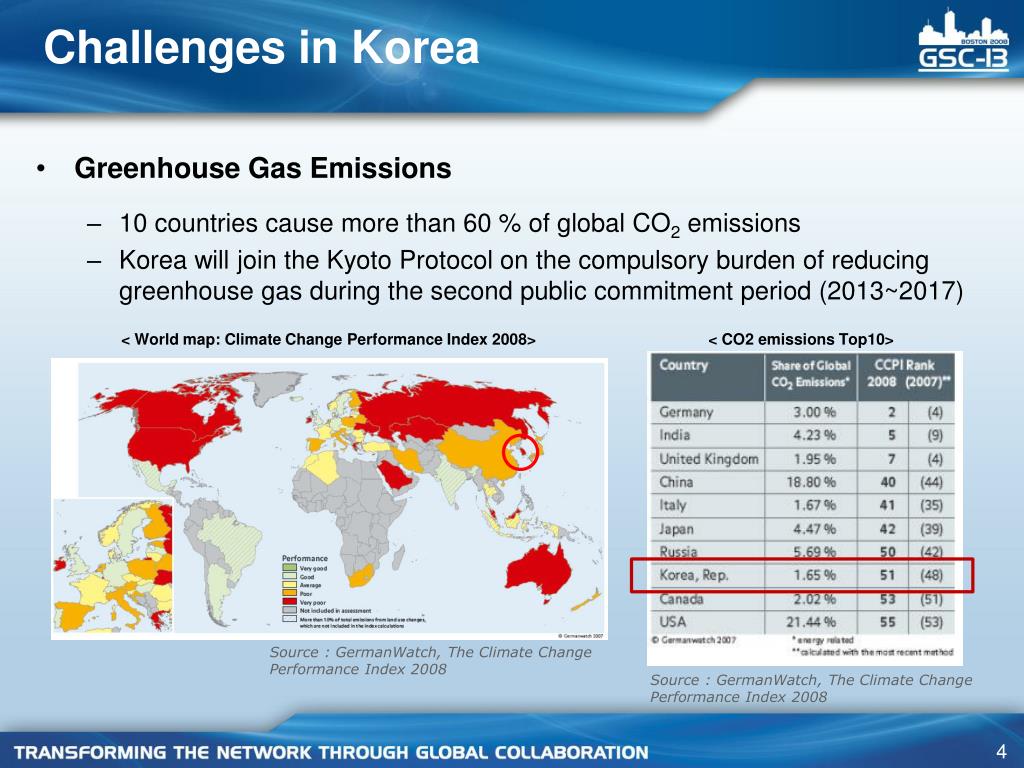
Task: Click India's 2007 rank "(9)"
Action: tap(935, 435)
